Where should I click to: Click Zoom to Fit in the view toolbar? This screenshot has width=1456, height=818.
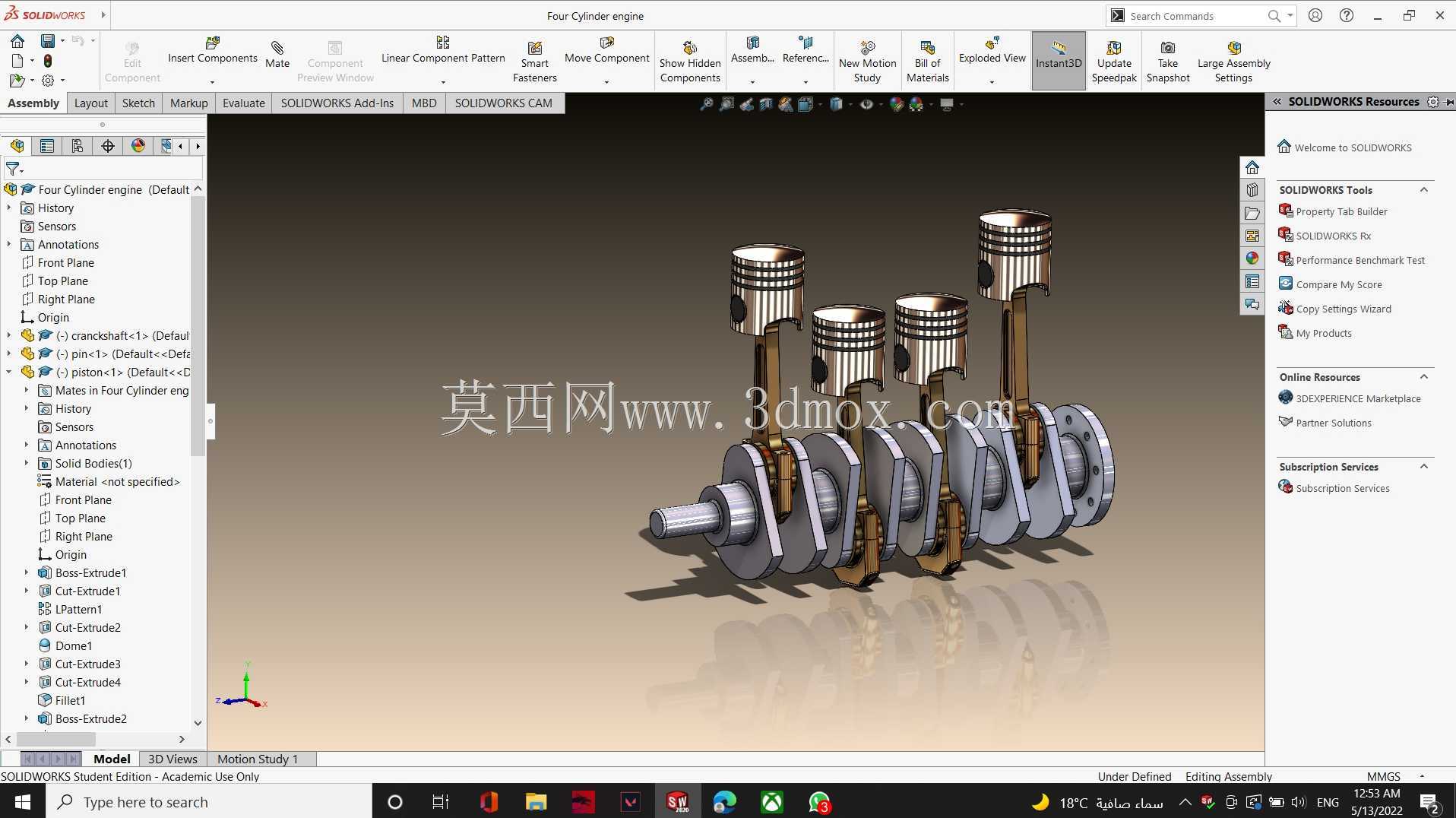707,104
